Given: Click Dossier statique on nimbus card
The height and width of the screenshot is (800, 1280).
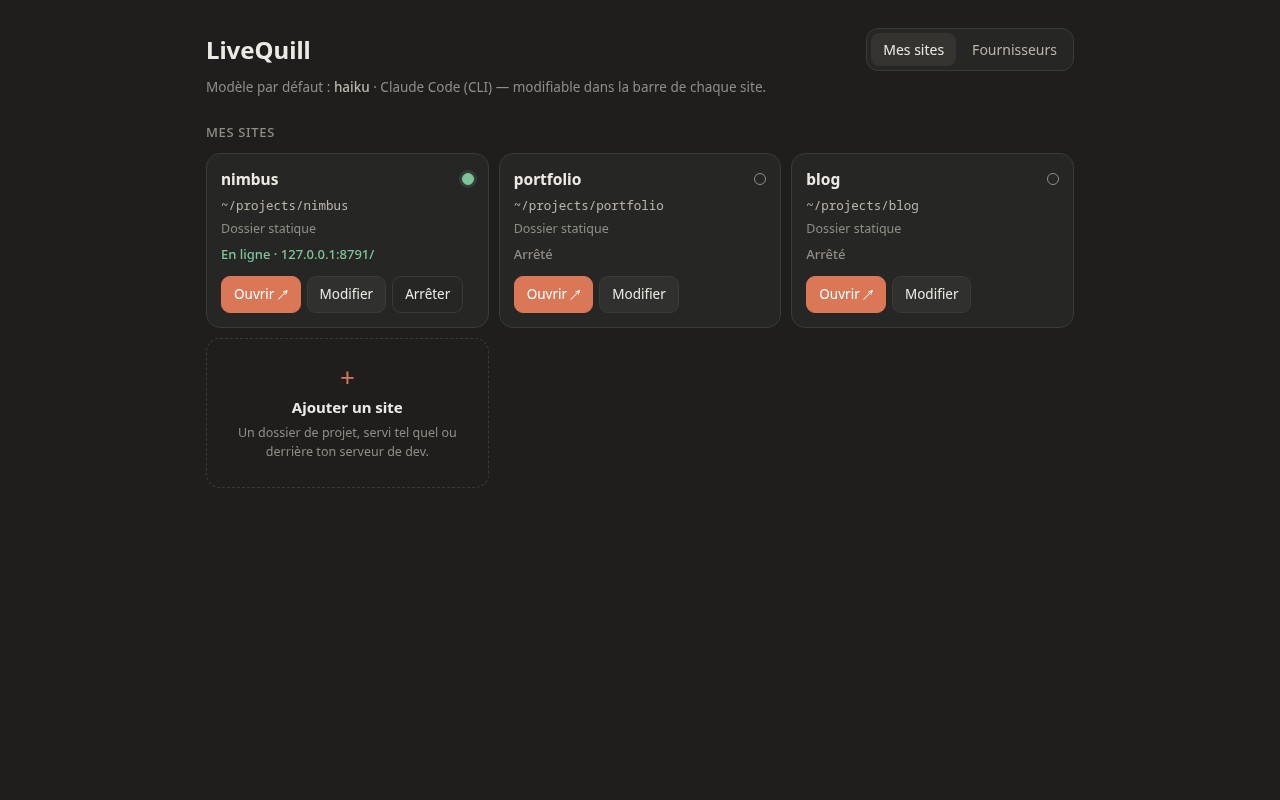Looking at the screenshot, I should (x=268, y=229).
